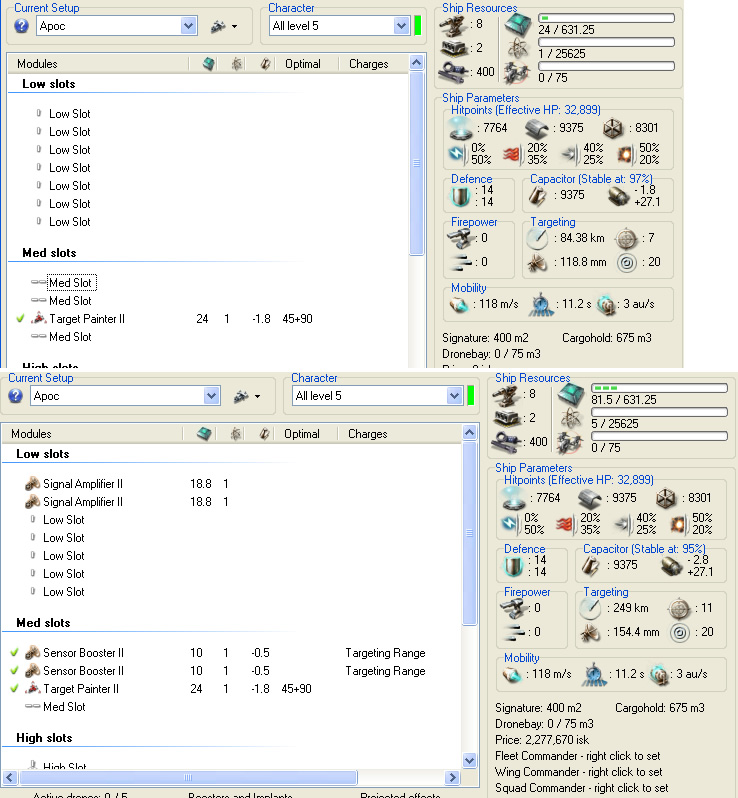Click ship browser dropdown arrow in upper window
The image size is (738, 798).
pyautogui.click(x=234, y=26)
